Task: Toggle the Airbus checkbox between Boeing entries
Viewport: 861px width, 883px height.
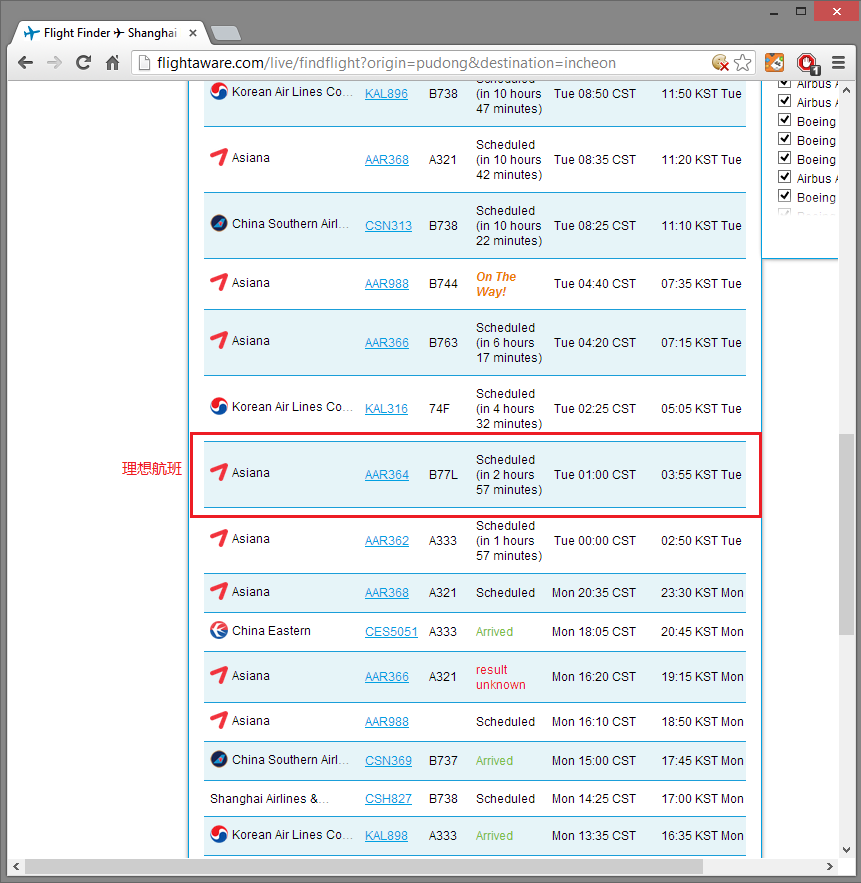Action: point(784,177)
